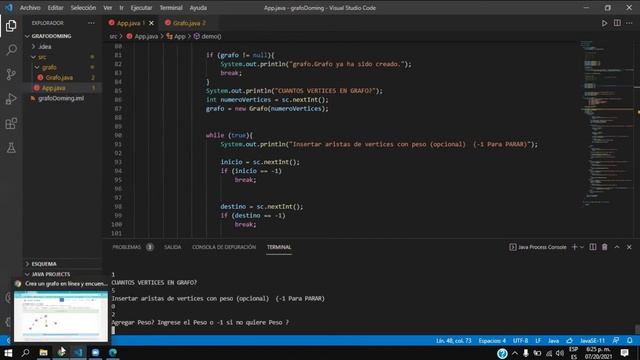Open editor More Actions menu
Screen dimensions: 640x360
[x=629, y=23]
